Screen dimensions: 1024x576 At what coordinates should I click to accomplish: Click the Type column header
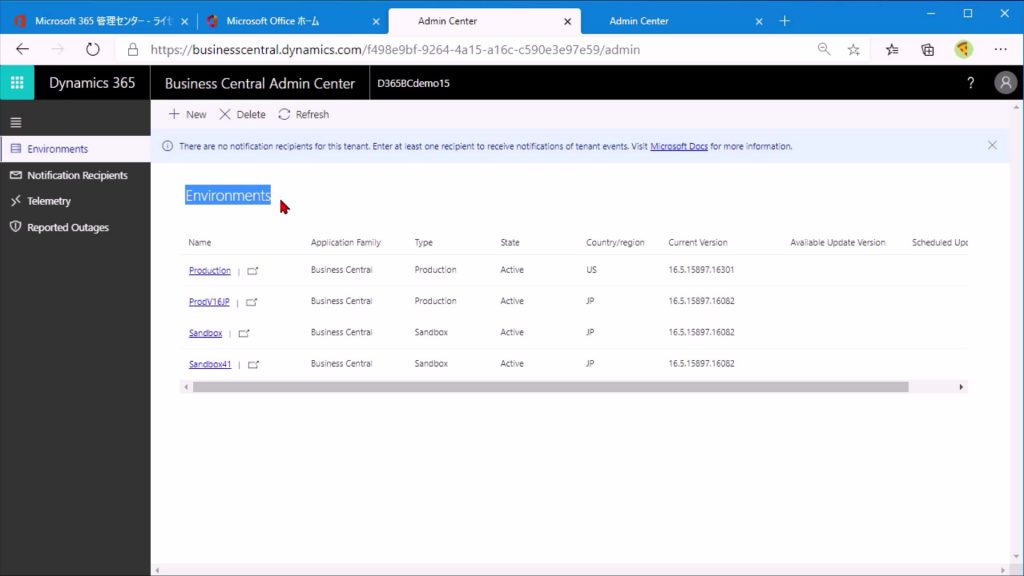click(x=423, y=242)
